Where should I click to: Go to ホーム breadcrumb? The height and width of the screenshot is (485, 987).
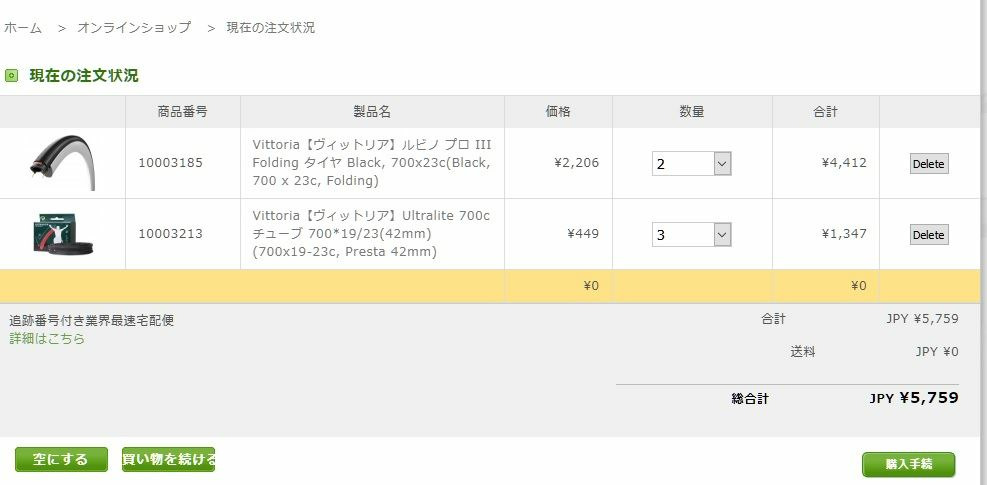click(x=23, y=28)
